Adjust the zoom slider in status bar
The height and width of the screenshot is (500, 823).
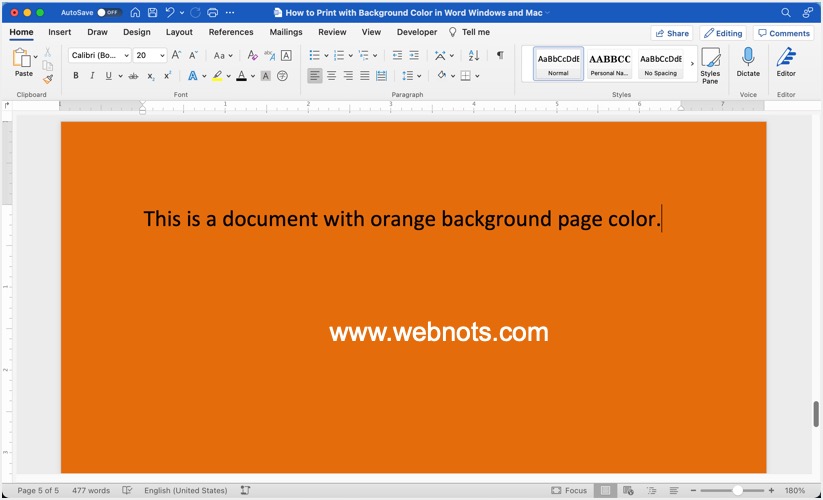(x=737, y=491)
